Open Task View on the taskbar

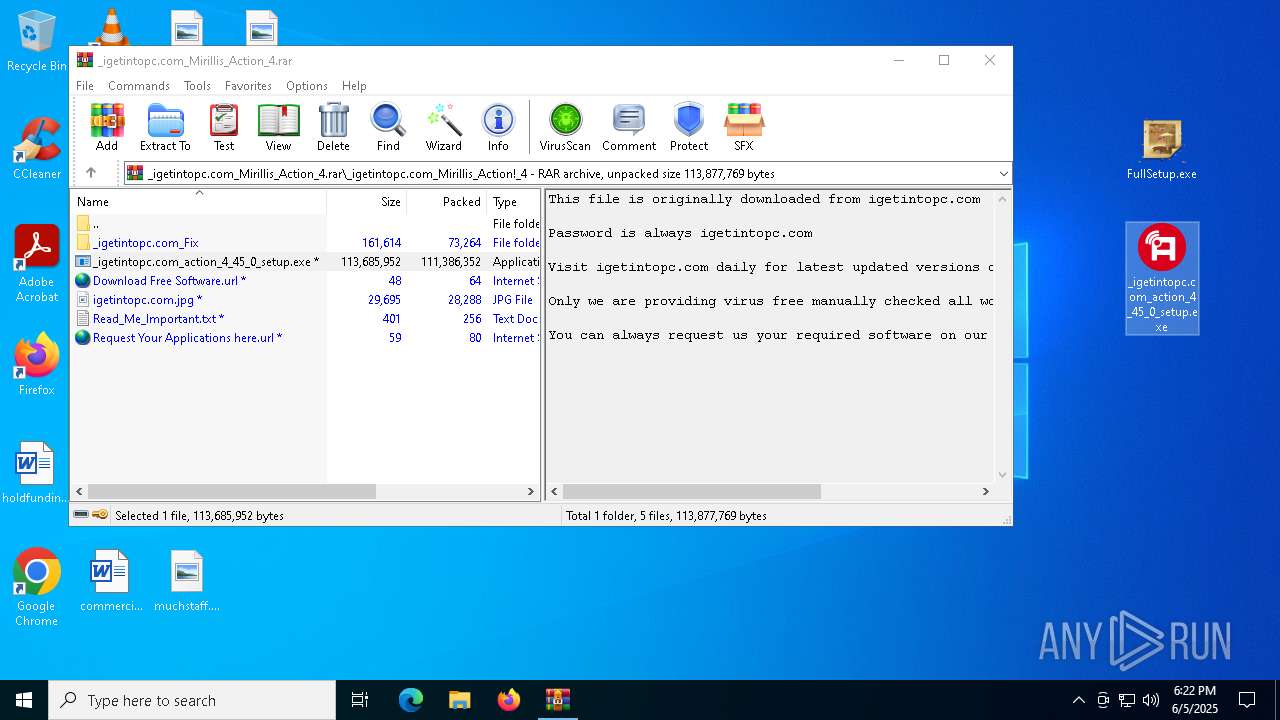tap(360, 700)
